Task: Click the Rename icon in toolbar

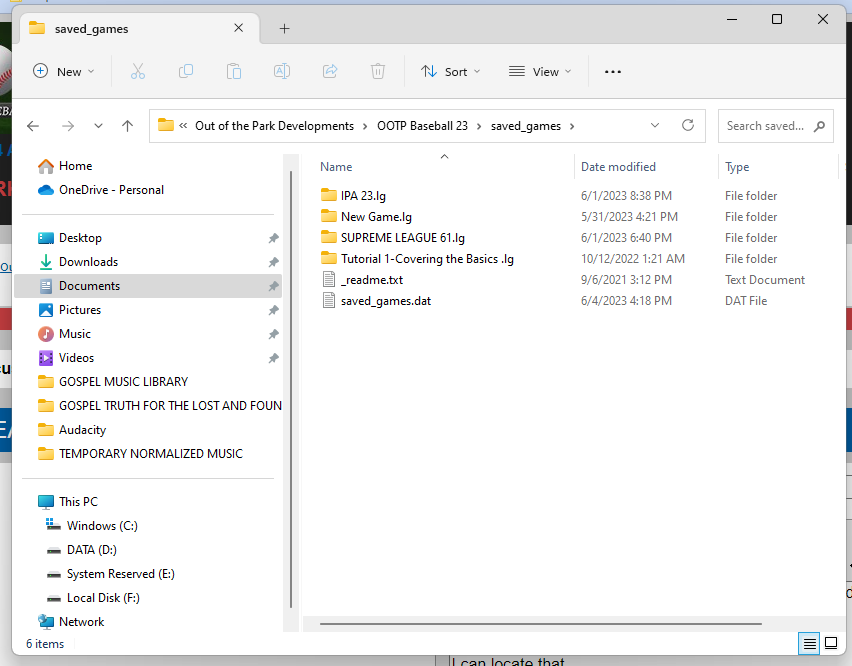Action: [282, 71]
